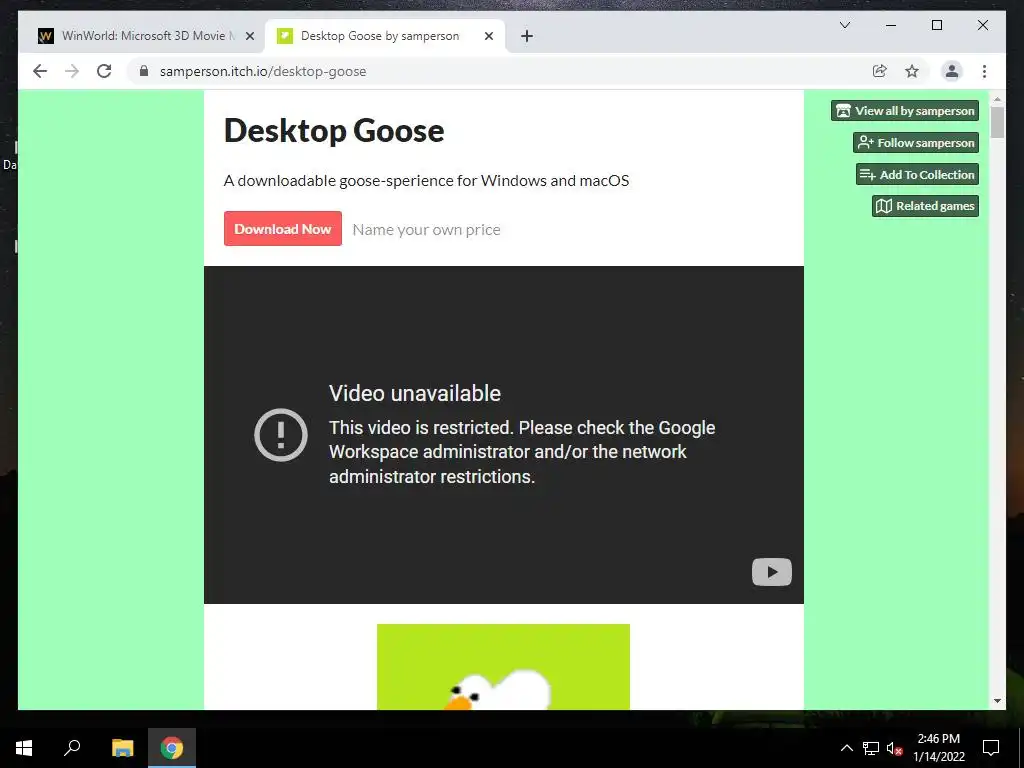Go back to the previous page
Image resolution: width=1024 pixels, height=768 pixels.
[40, 71]
